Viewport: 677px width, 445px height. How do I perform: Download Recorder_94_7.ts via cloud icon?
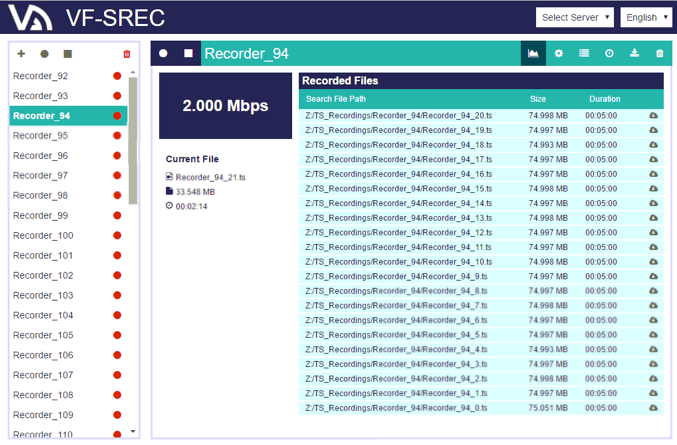coord(653,306)
